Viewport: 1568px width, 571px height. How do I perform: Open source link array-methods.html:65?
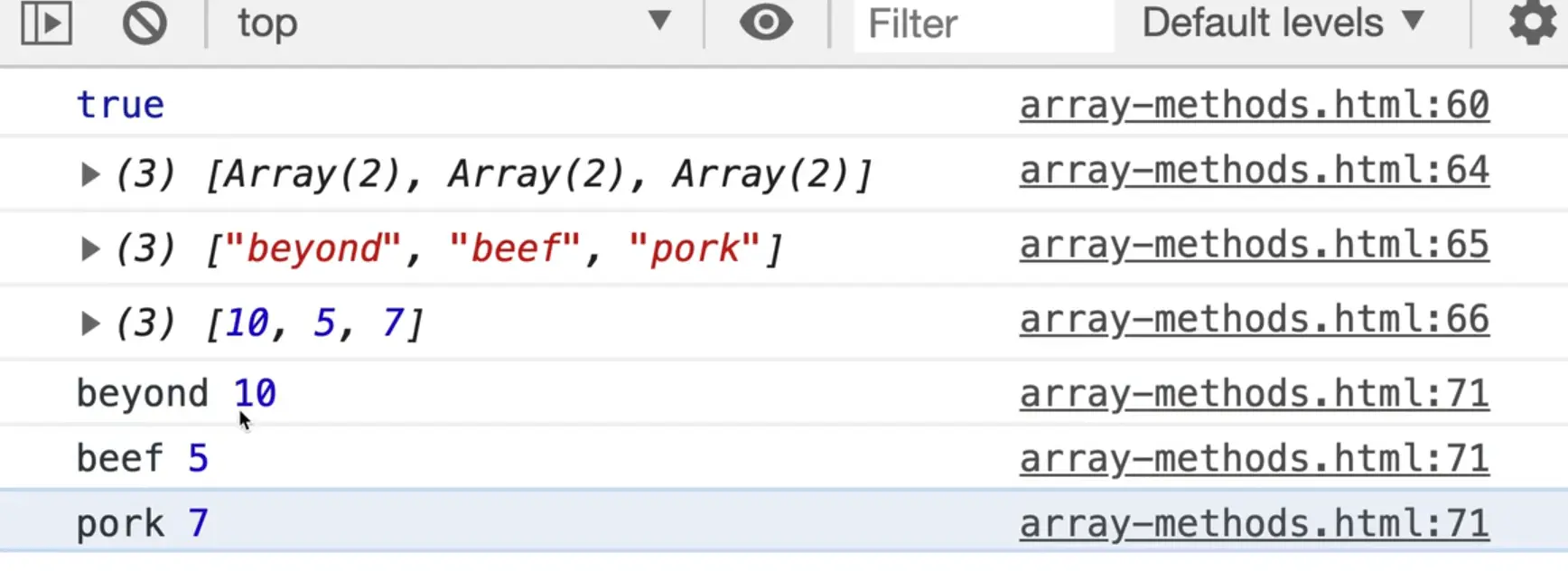pyautogui.click(x=1254, y=245)
